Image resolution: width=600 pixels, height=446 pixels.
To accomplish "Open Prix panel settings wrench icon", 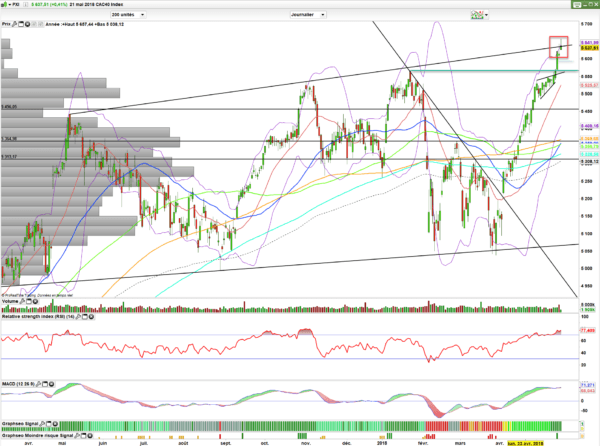I will [15, 24].
